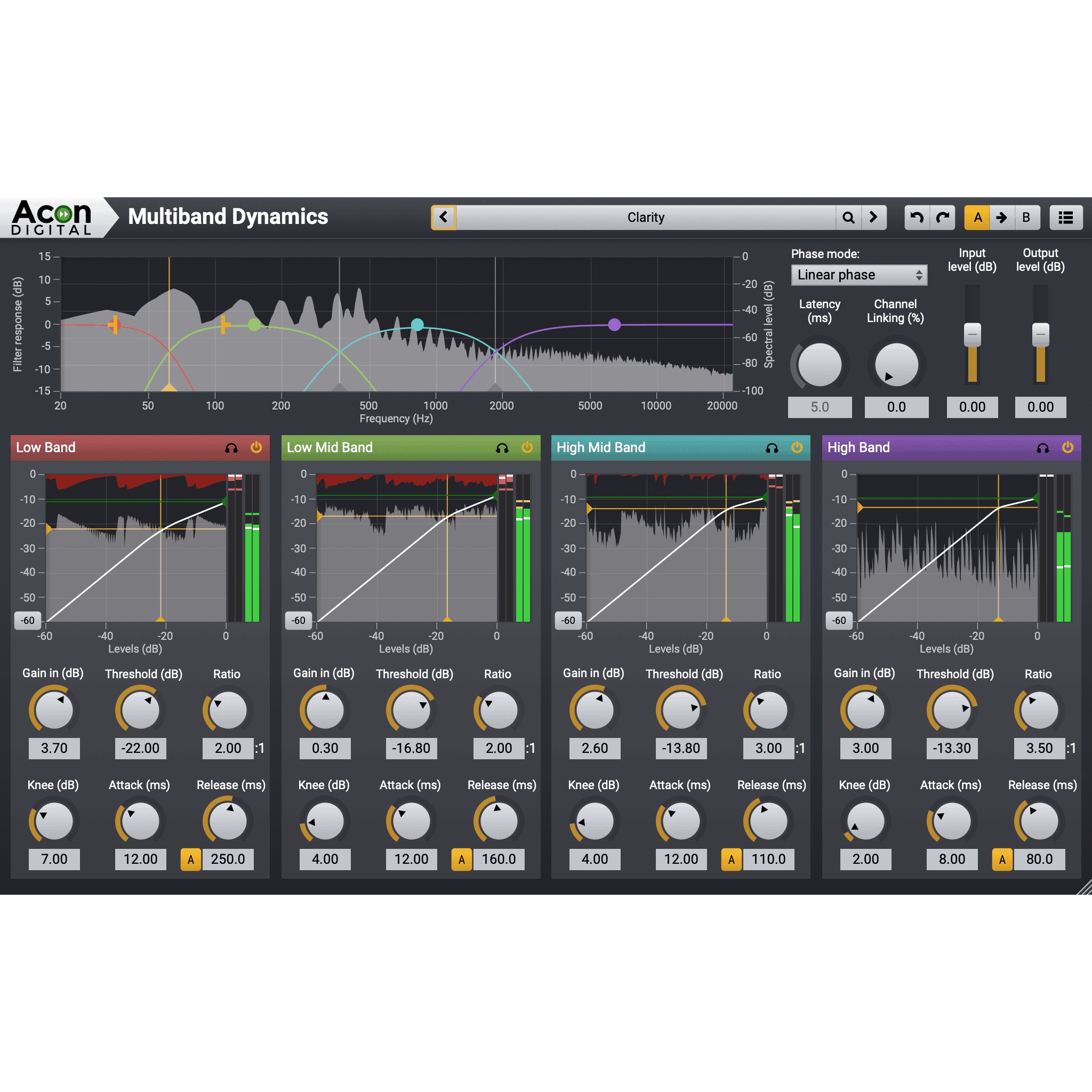
Task: Open the preset list menu icon
Action: [1066, 217]
